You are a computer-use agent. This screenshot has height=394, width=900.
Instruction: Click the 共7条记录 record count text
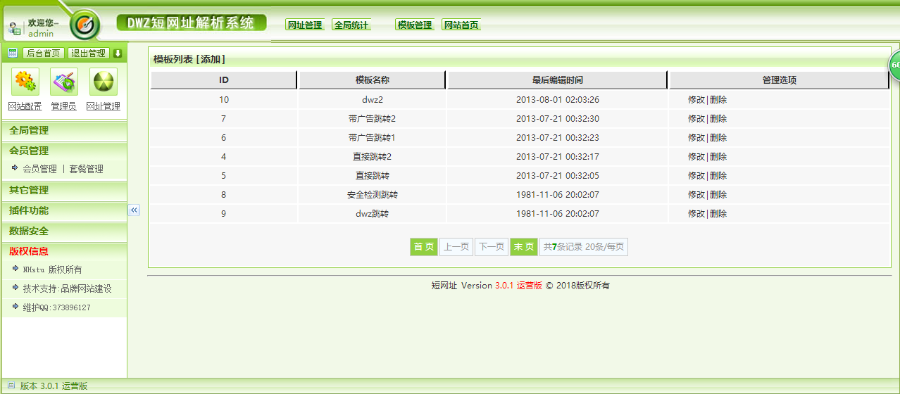click(563, 247)
